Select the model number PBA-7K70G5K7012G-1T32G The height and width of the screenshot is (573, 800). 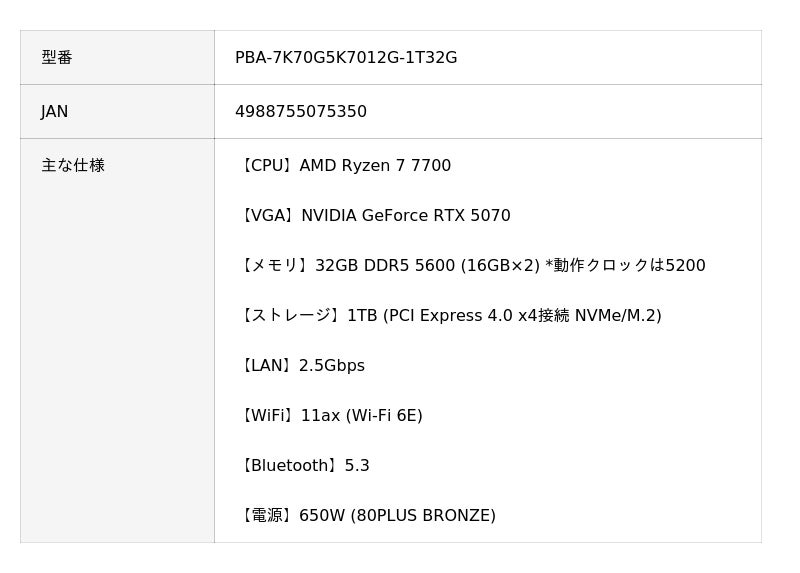click(x=346, y=58)
